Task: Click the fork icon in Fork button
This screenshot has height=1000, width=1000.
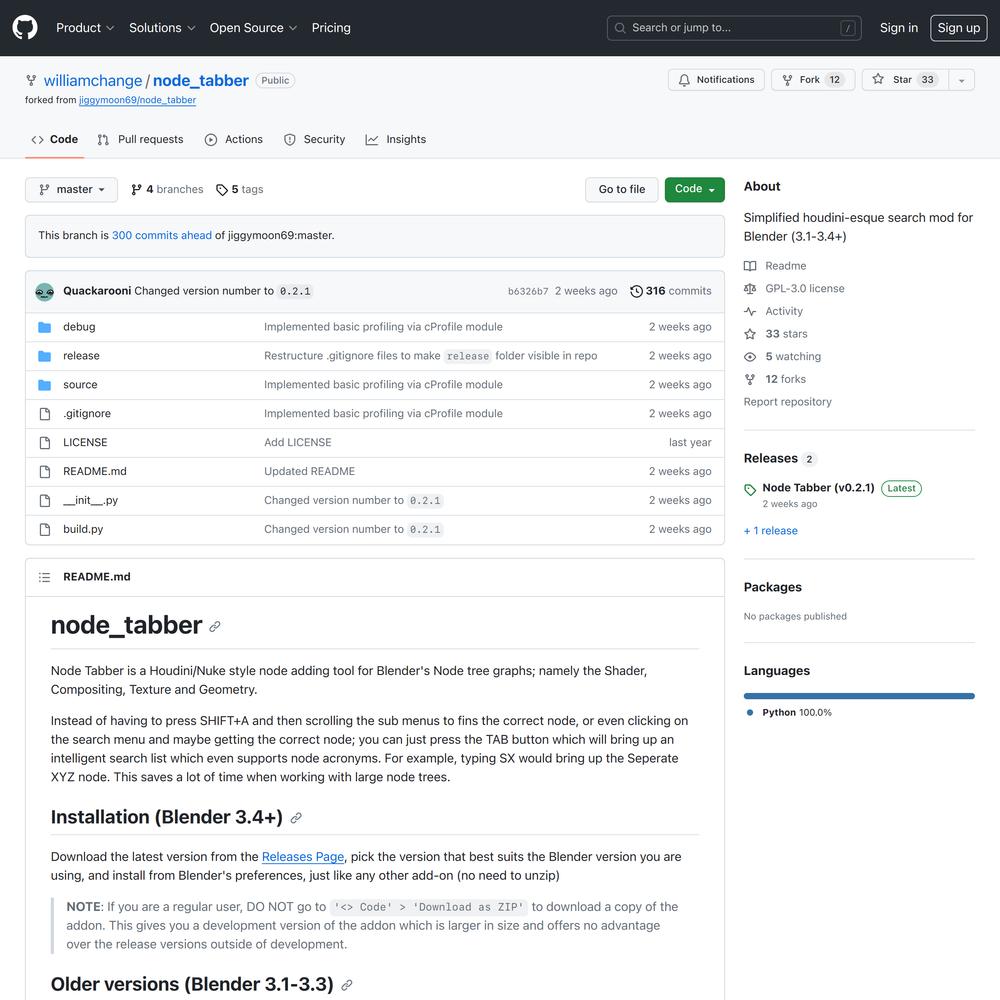Action: [x=787, y=80]
